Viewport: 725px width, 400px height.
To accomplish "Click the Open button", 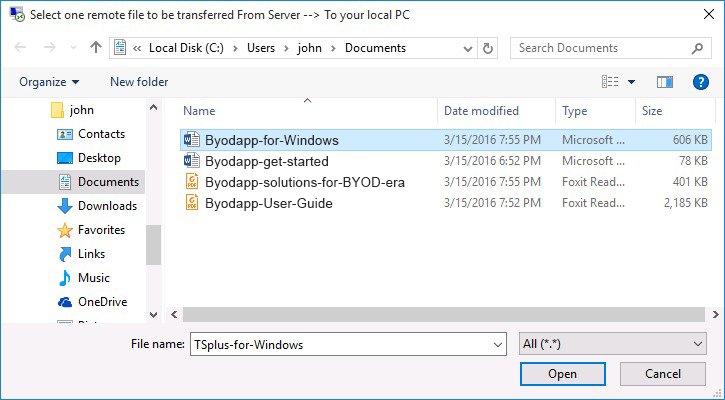I will [562, 374].
